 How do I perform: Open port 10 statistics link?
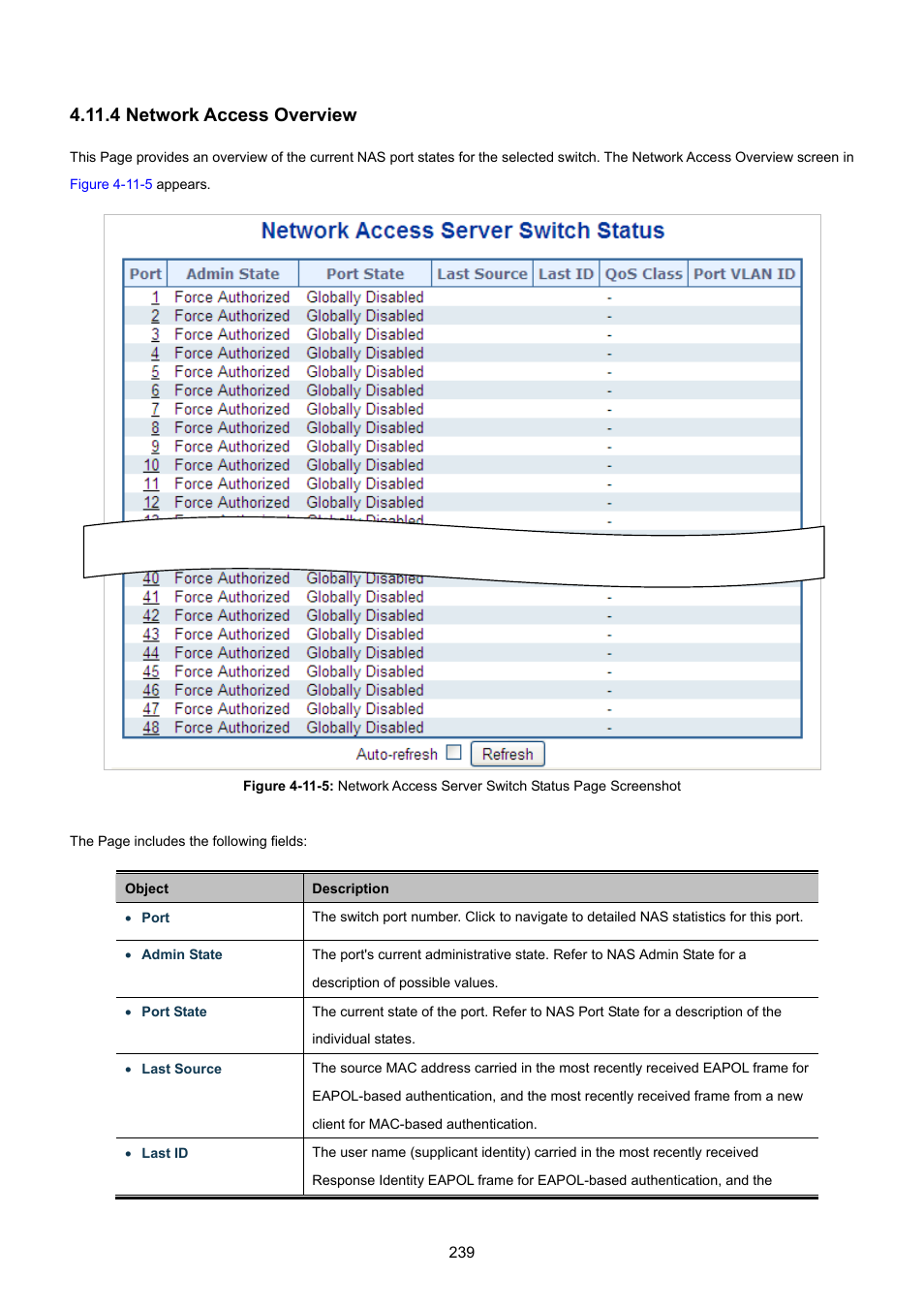[x=151, y=465]
